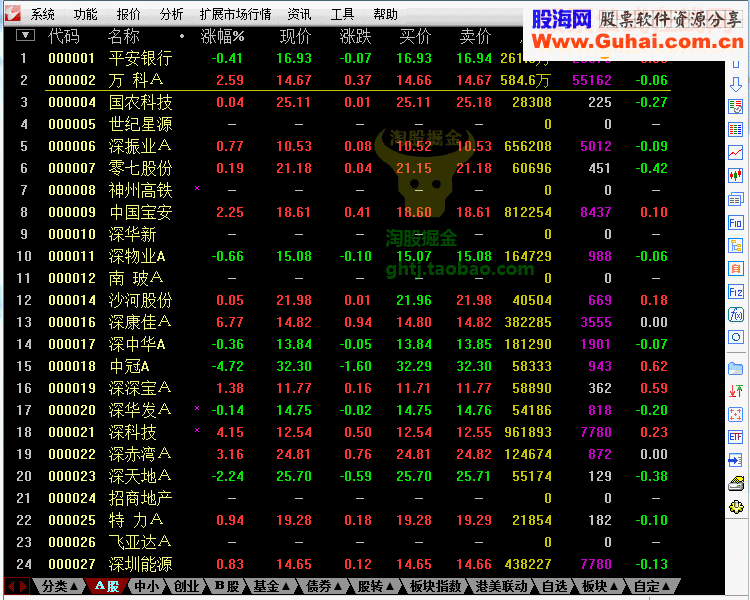Switch to the B股 tab
This screenshot has height=600, width=750.
point(226,586)
